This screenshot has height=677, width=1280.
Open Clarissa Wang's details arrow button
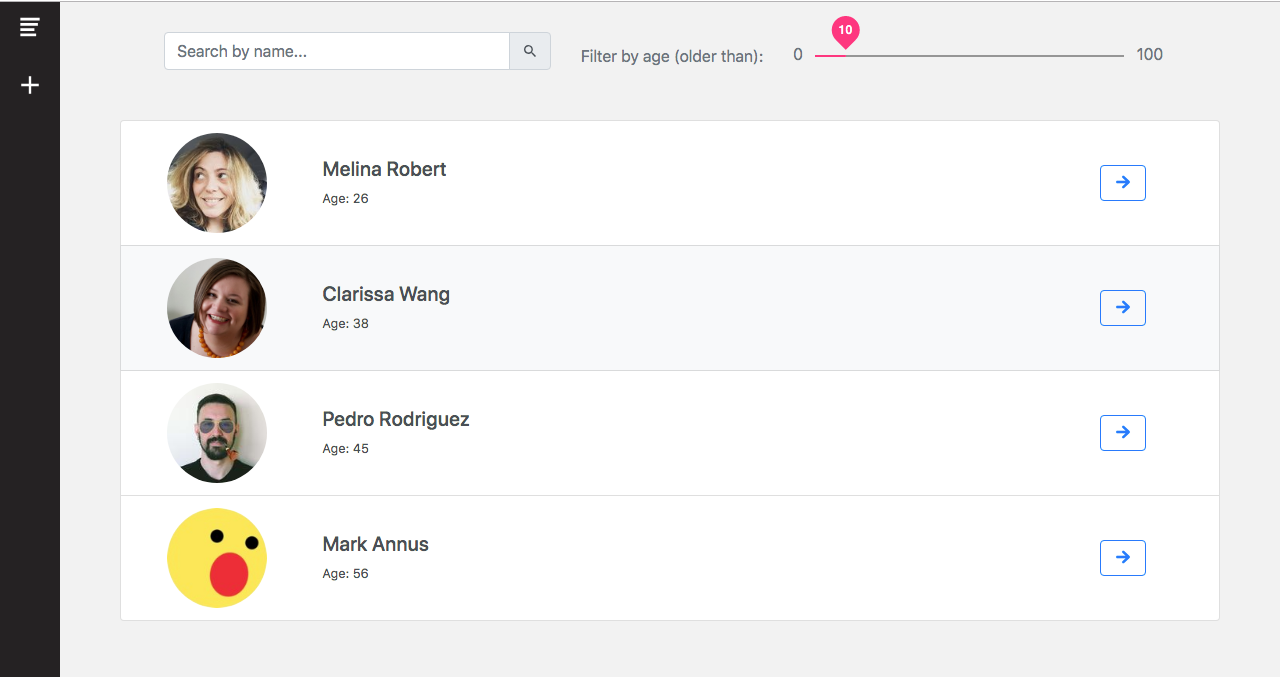(x=1122, y=308)
